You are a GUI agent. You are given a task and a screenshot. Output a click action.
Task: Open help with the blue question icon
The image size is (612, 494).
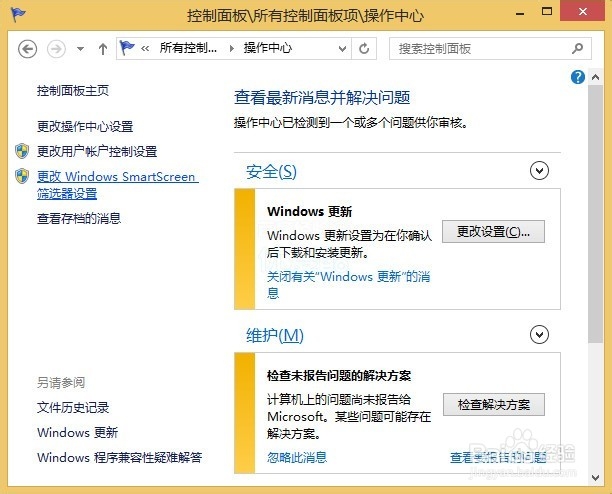(x=578, y=77)
